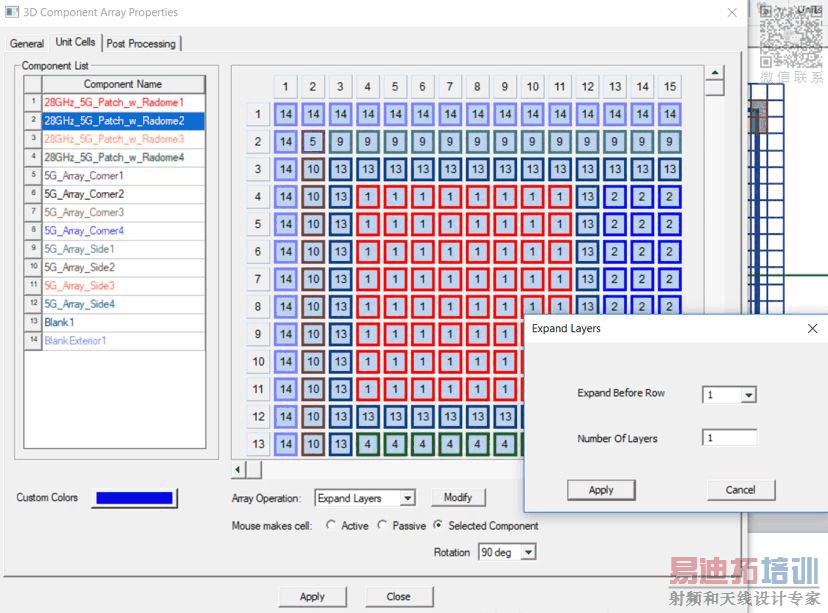Screen dimensions: 828x613
Task: Select the 5G_Array_Side3 component
Action: tap(123, 286)
